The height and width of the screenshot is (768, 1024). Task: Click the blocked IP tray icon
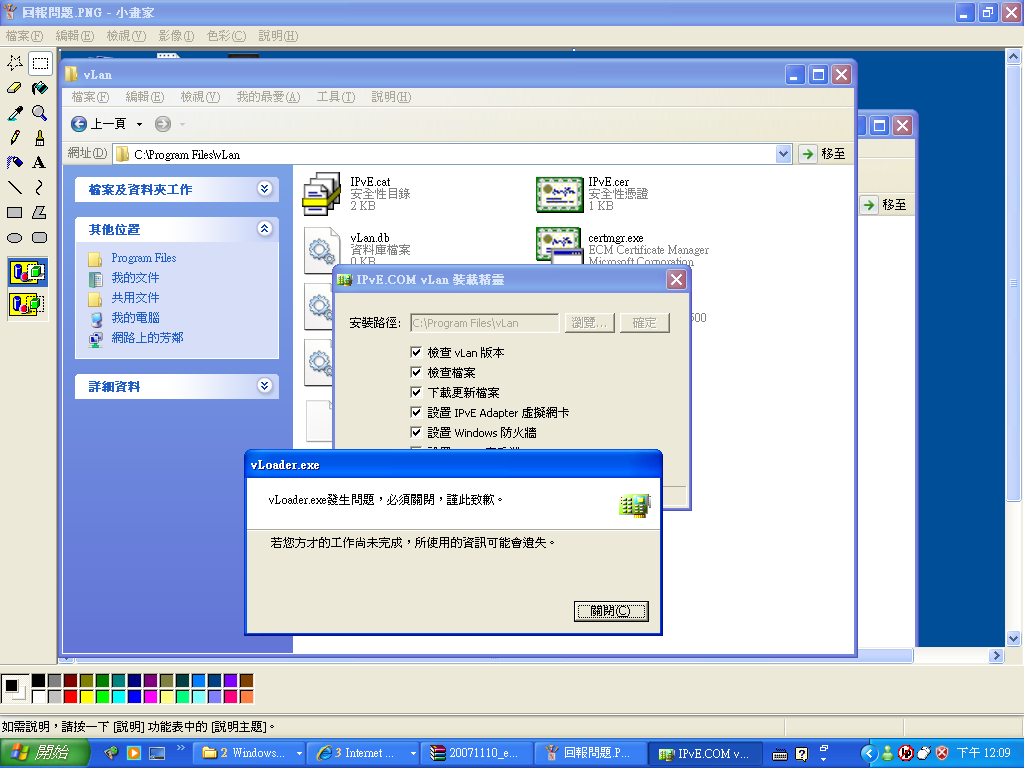905,753
